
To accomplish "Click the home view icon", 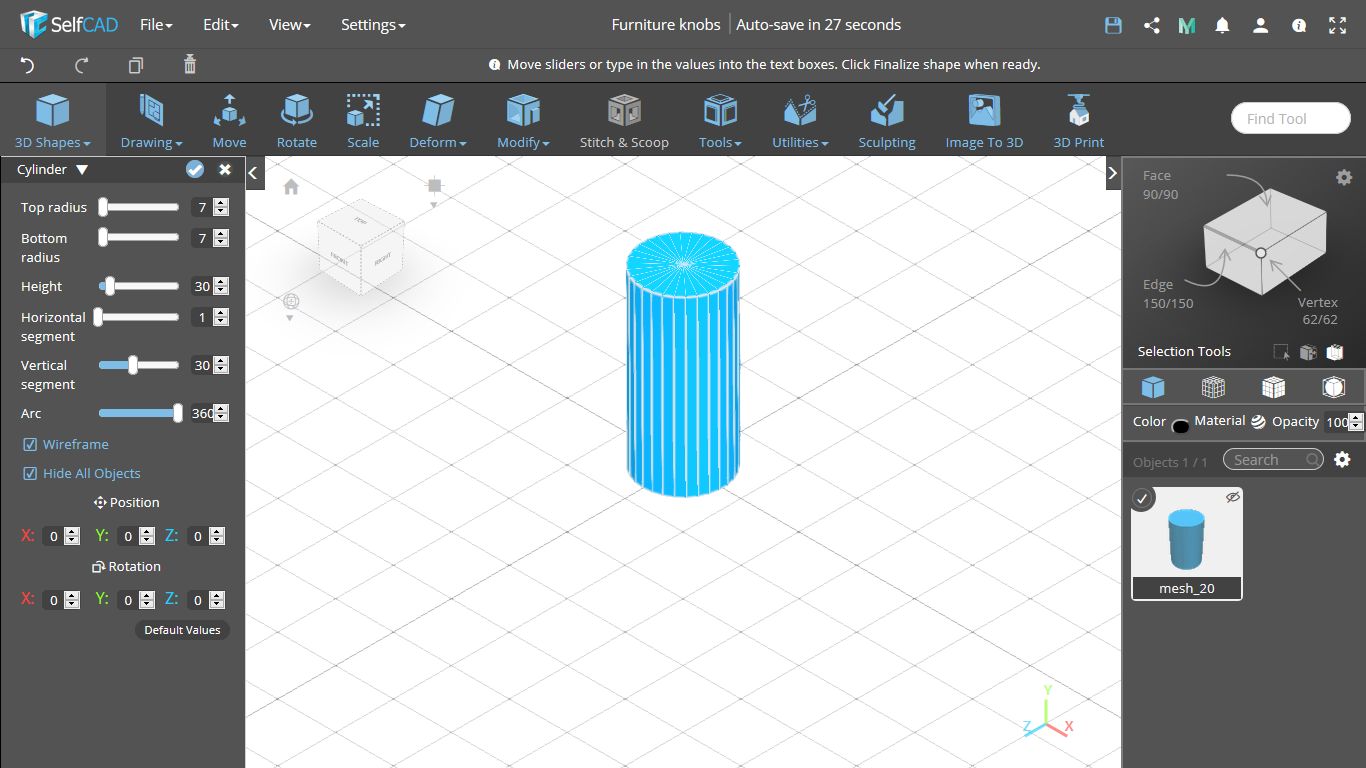I will [x=291, y=187].
